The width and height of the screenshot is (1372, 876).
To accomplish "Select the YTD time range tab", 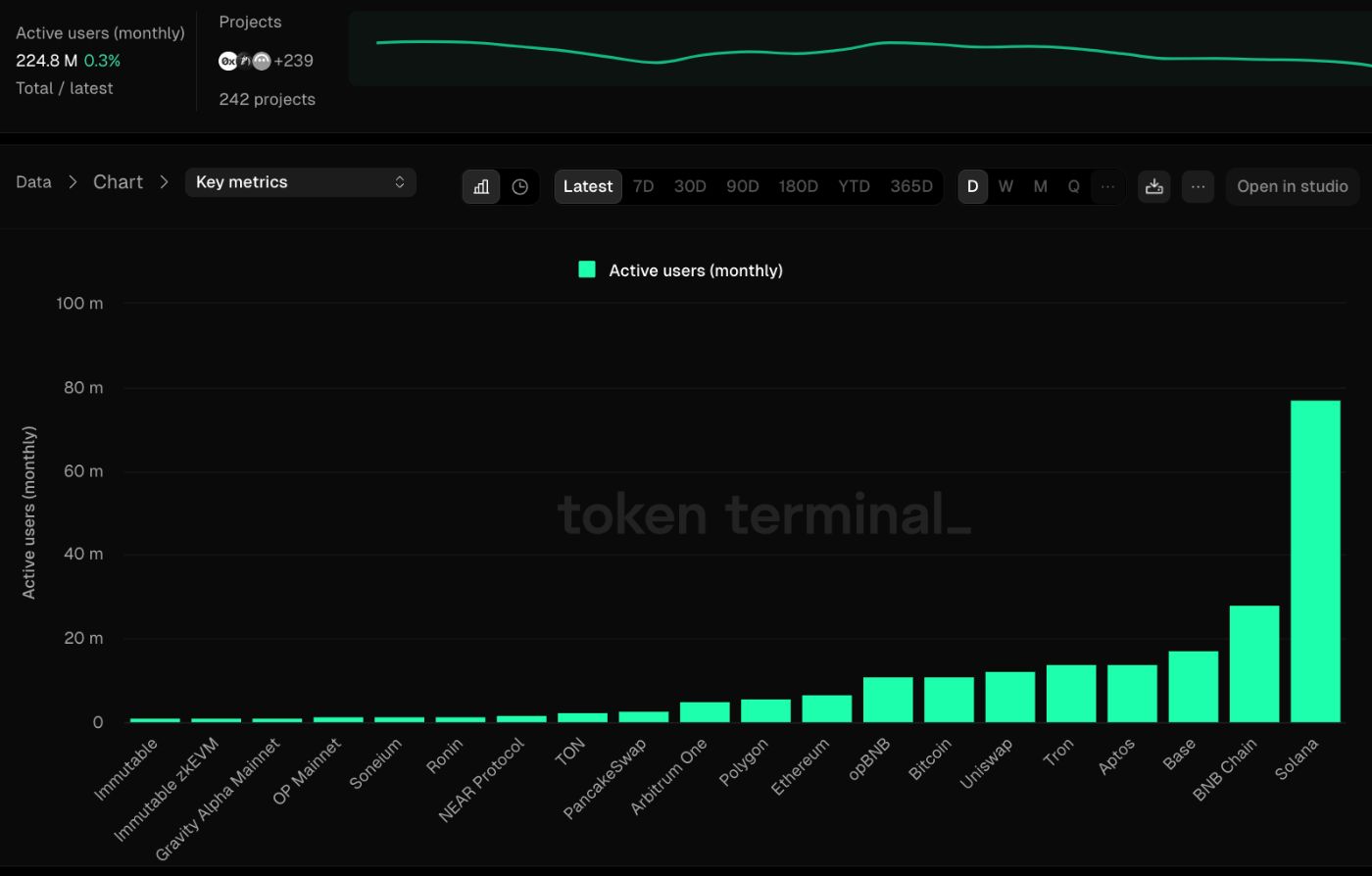I will pyautogui.click(x=854, y=186).
